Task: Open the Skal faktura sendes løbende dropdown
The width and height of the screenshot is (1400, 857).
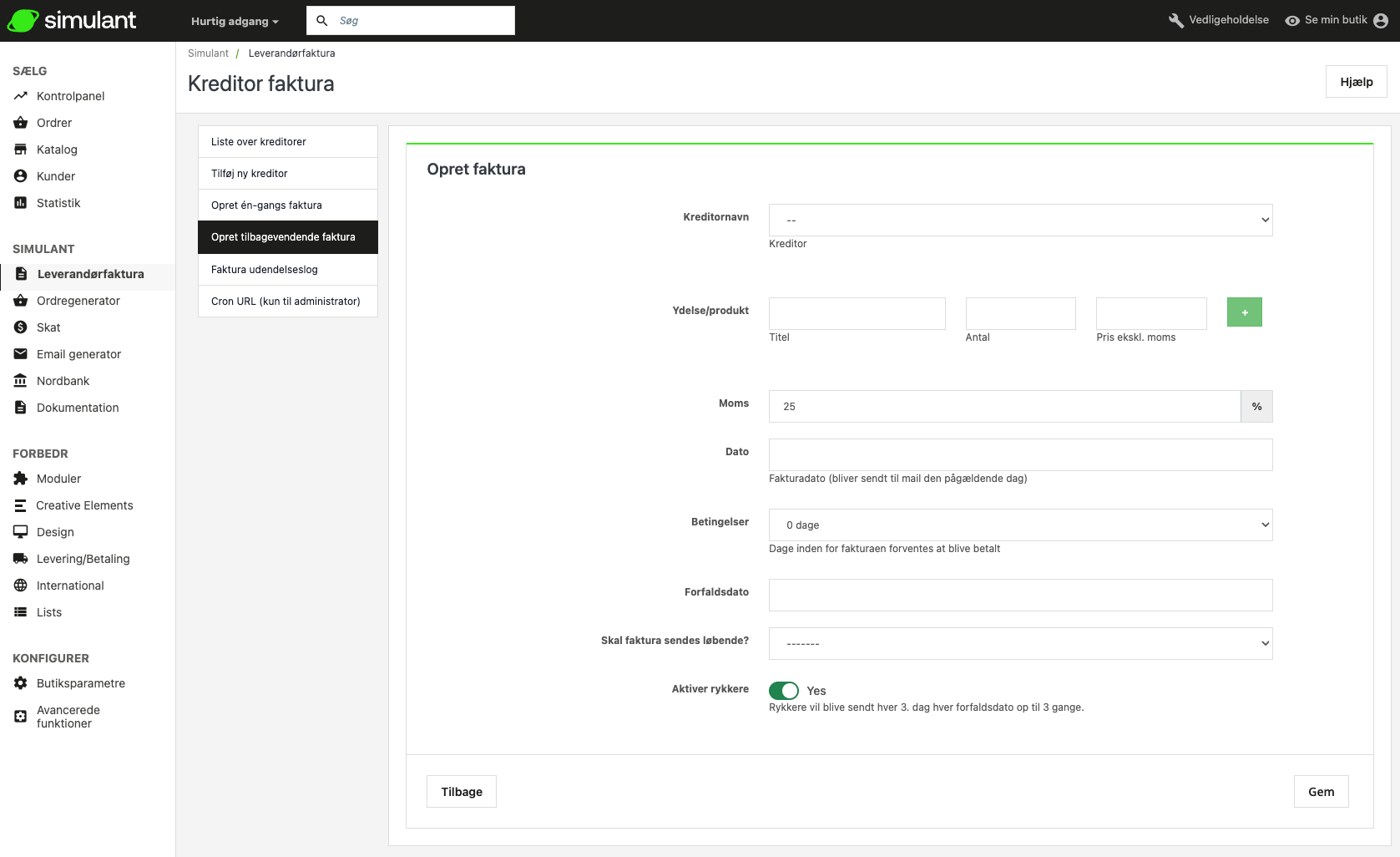Action: [x=1020, y=644]
